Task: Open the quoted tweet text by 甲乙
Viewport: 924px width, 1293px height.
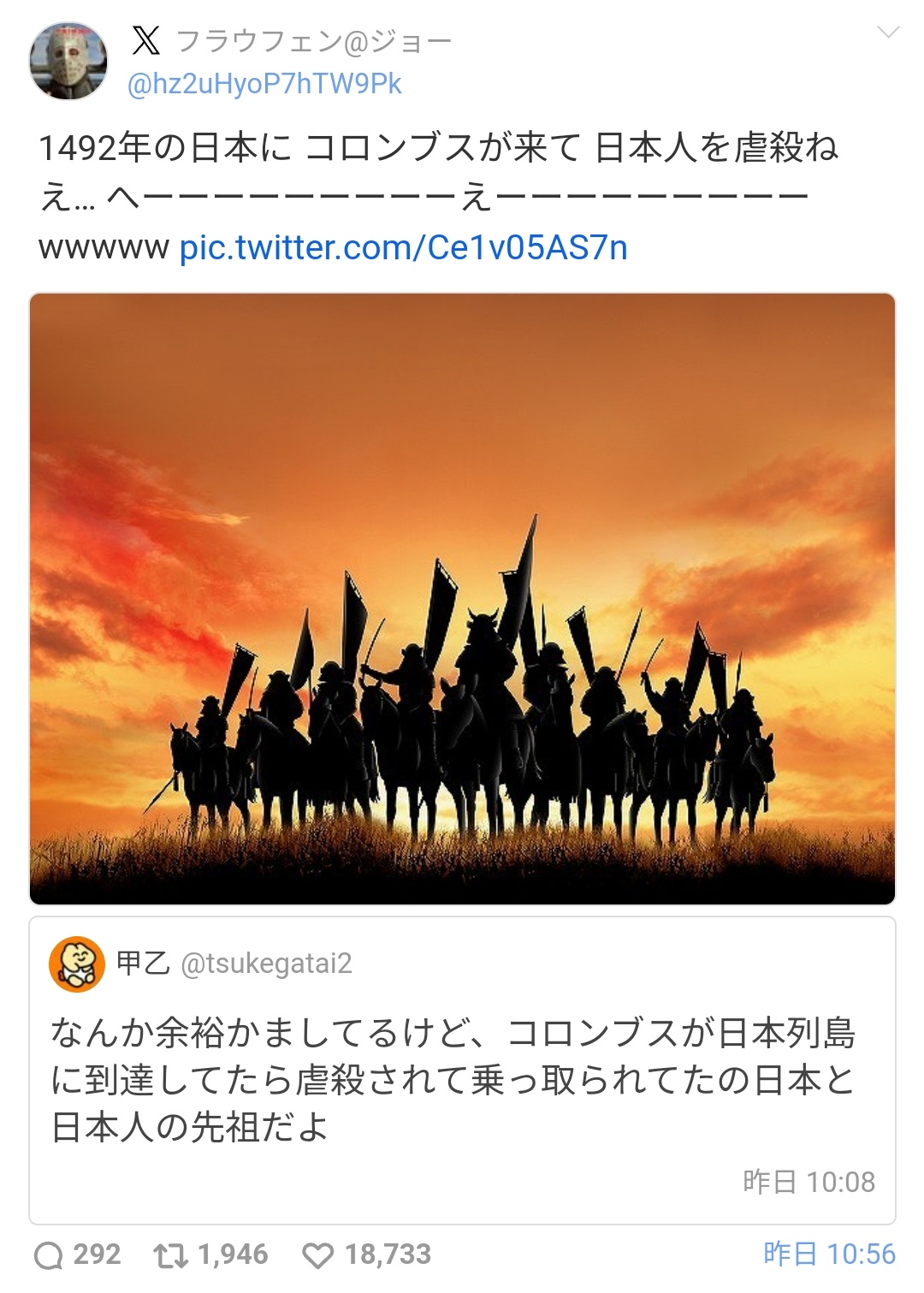Action: coord(453,1081)
